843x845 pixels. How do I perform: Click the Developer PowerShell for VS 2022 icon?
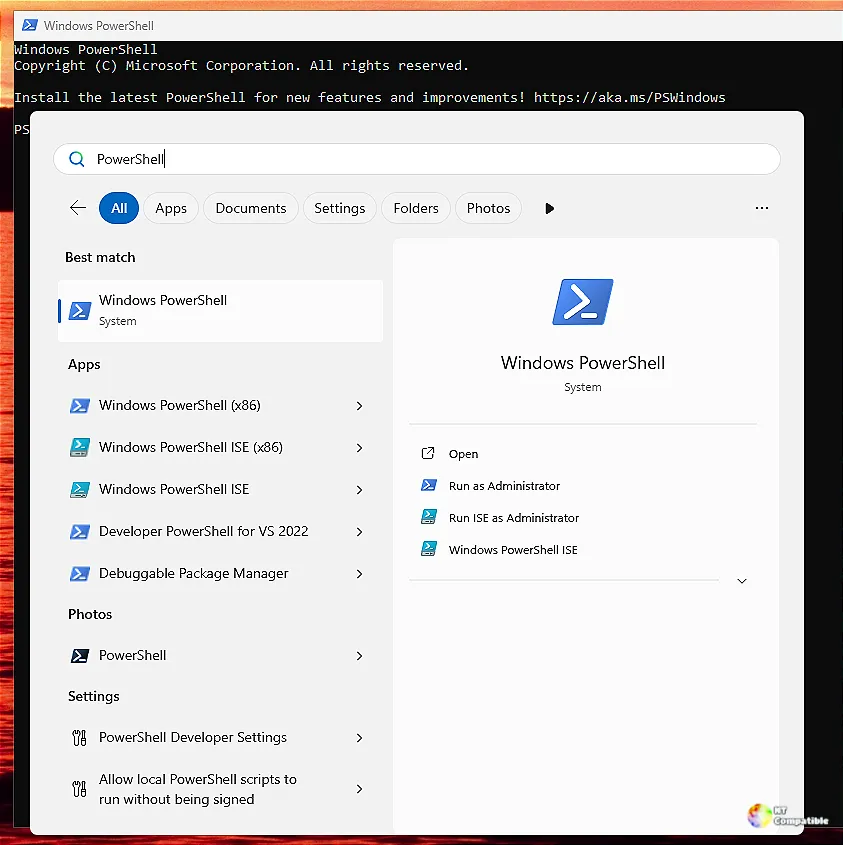[x=80, y=532]
